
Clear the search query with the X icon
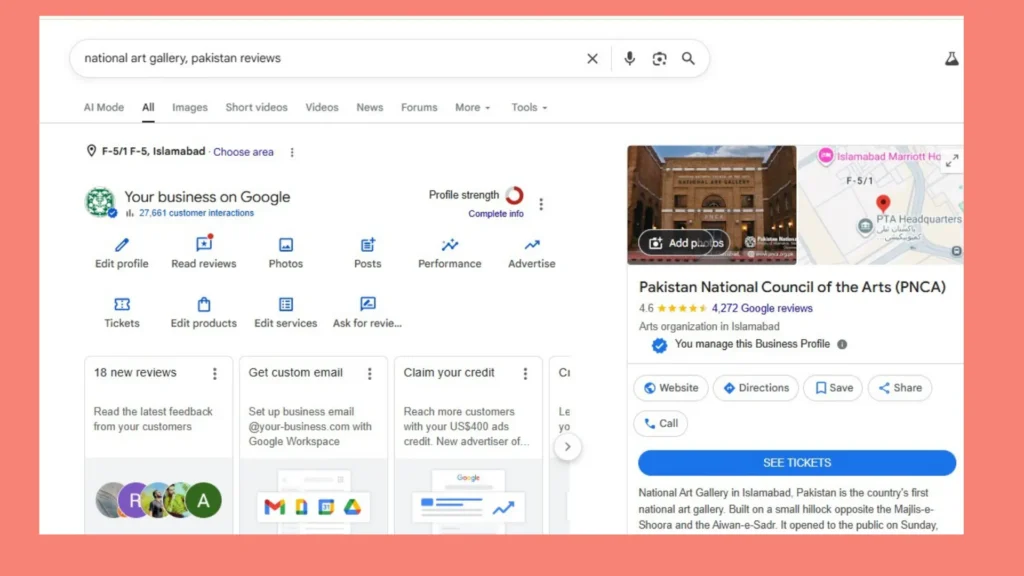(592, 59)
